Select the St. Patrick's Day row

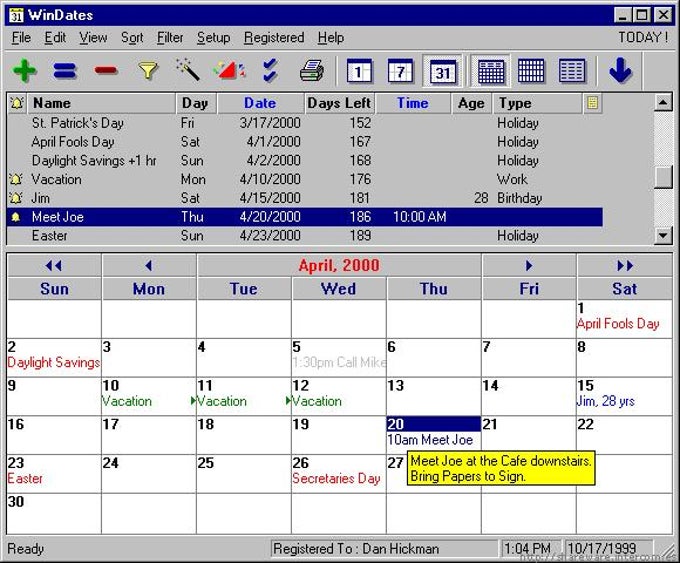point(304,123)
